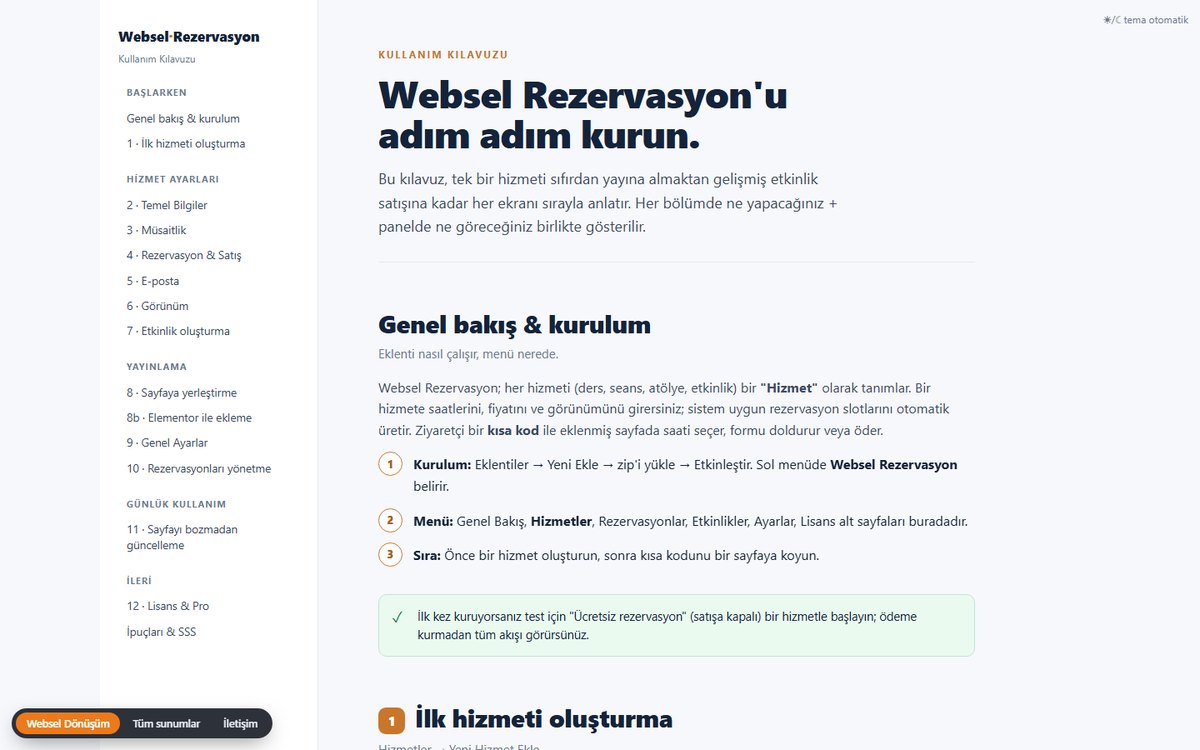
Task: Open İletişim in bottom bar
Action: pos(240,724)
